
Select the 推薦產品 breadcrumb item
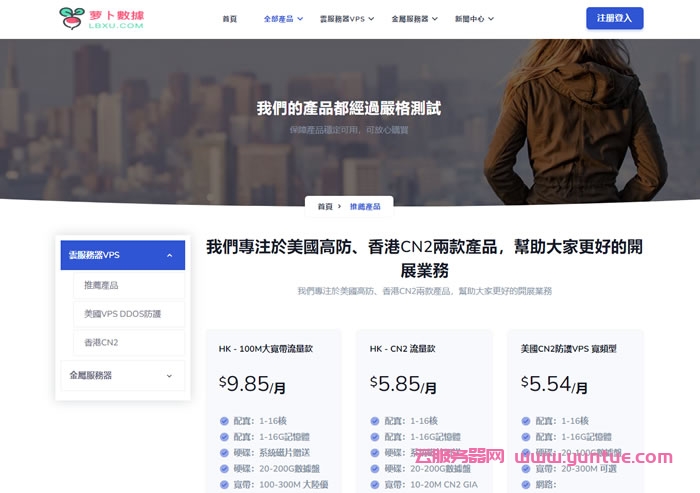click(x=365, y=206)
